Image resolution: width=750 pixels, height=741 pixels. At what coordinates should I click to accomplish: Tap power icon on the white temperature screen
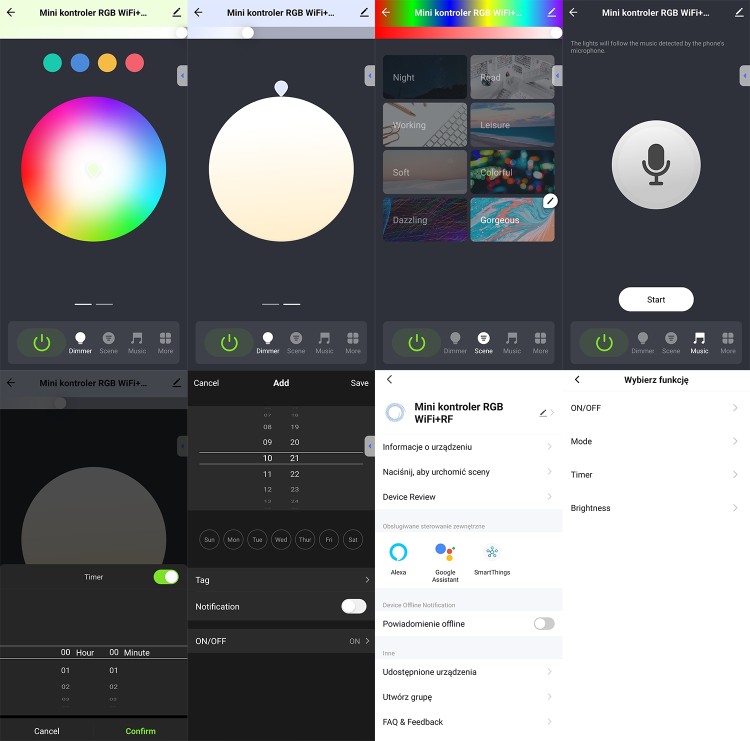[x=229, y=343]
